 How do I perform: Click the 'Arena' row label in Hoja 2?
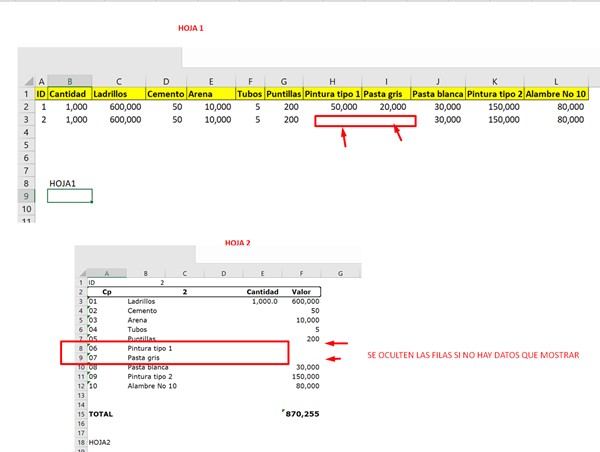pyautogui.click(x=137, y=320)
